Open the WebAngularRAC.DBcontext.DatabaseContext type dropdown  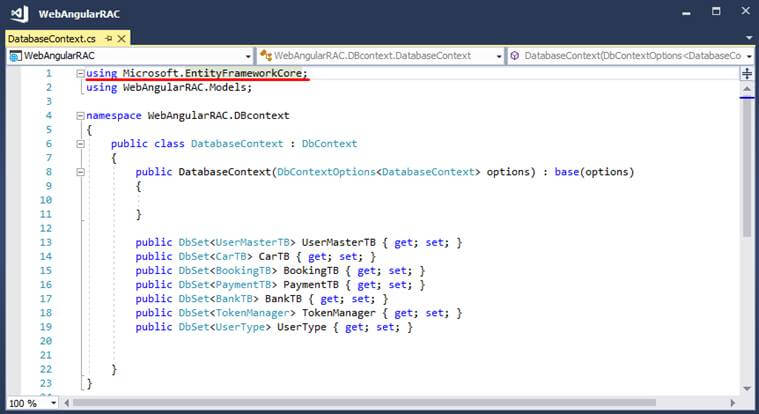pos(499,56)
